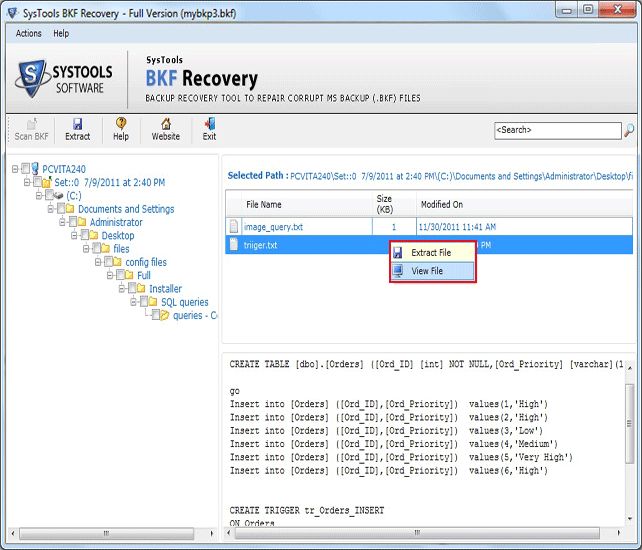642x550 pixels.
Task: Open Help from the toolbar
Action: (x=121, y=129)
